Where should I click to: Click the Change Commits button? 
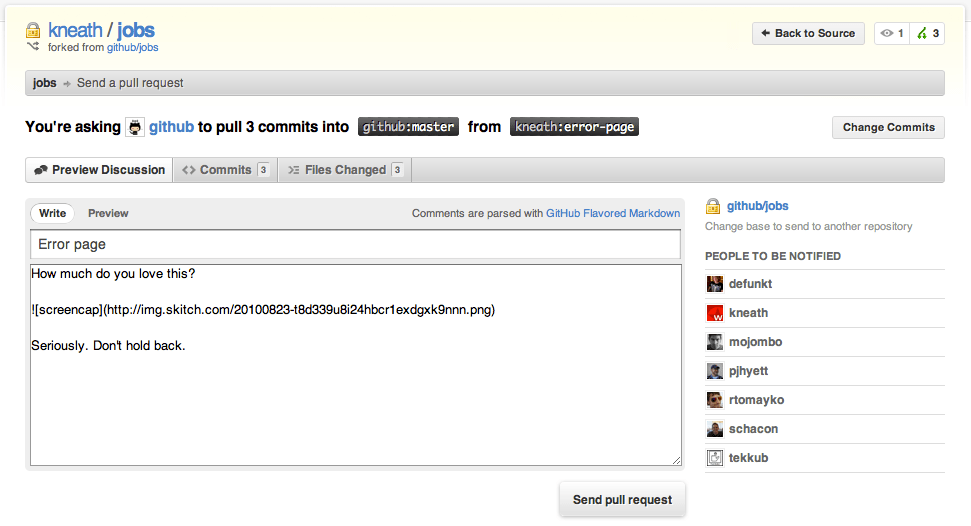[888, 127]
